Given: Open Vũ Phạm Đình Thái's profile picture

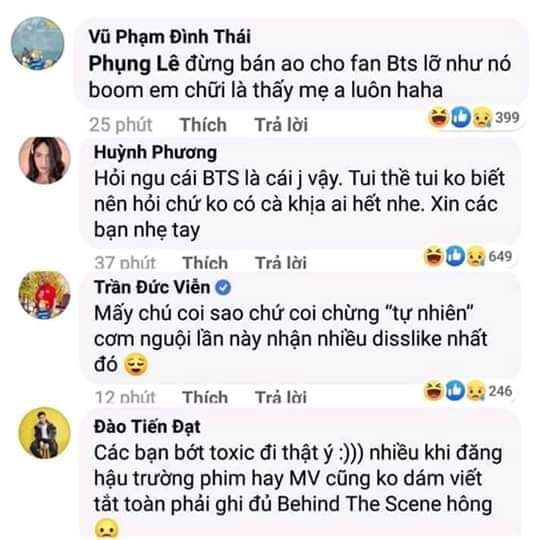Looking at the screenshot, I should tap(37, 43).
